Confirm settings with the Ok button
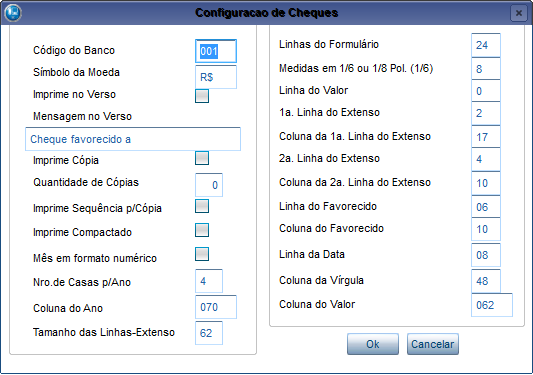Screen dimensions: 533x375 pos(373,344)
